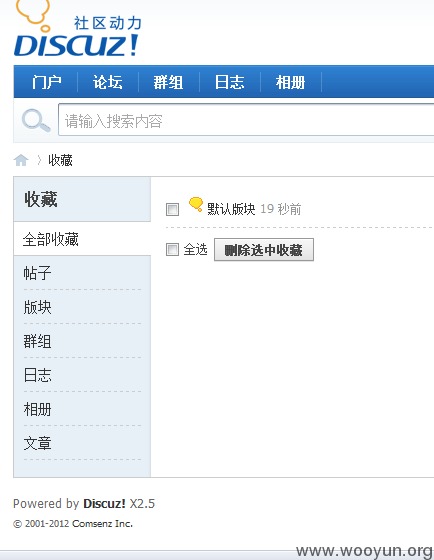Click the 删除选中收藏 button
This screenshot has height=560, width=434.
264,250
